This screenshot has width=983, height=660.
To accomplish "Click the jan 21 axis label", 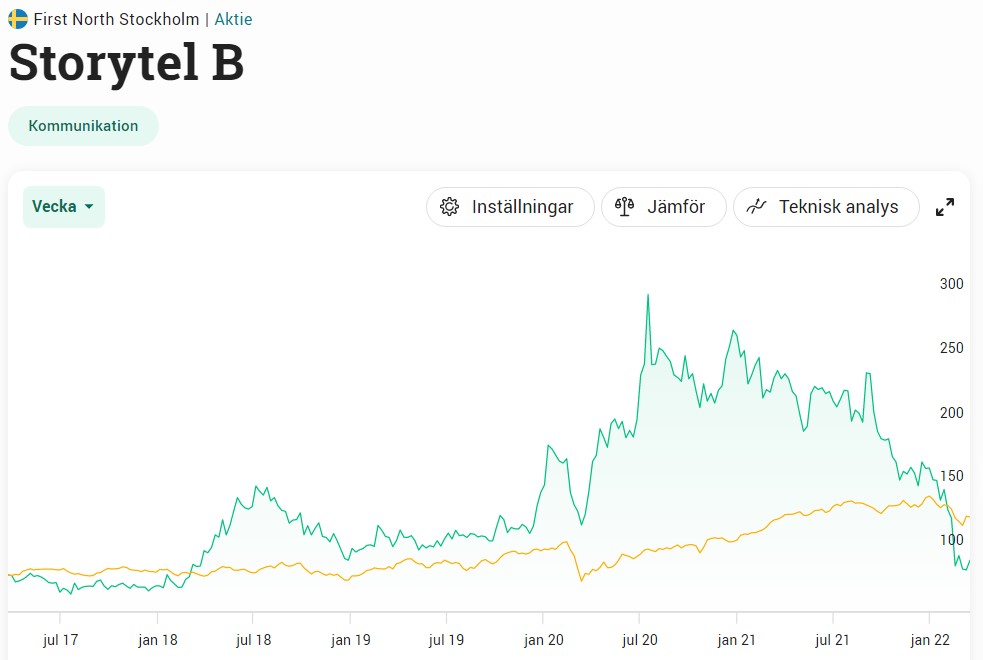I will coord(737,640).
